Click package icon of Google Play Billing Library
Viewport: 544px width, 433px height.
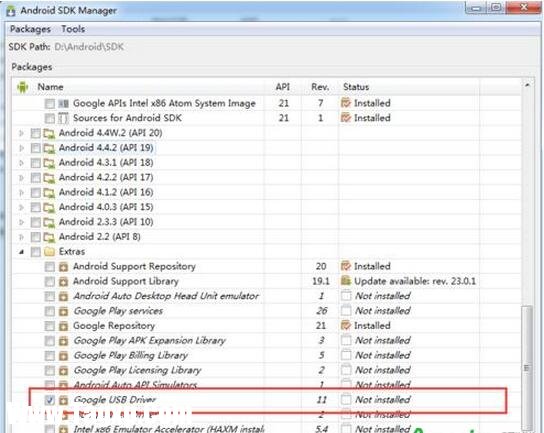point(63,356)
